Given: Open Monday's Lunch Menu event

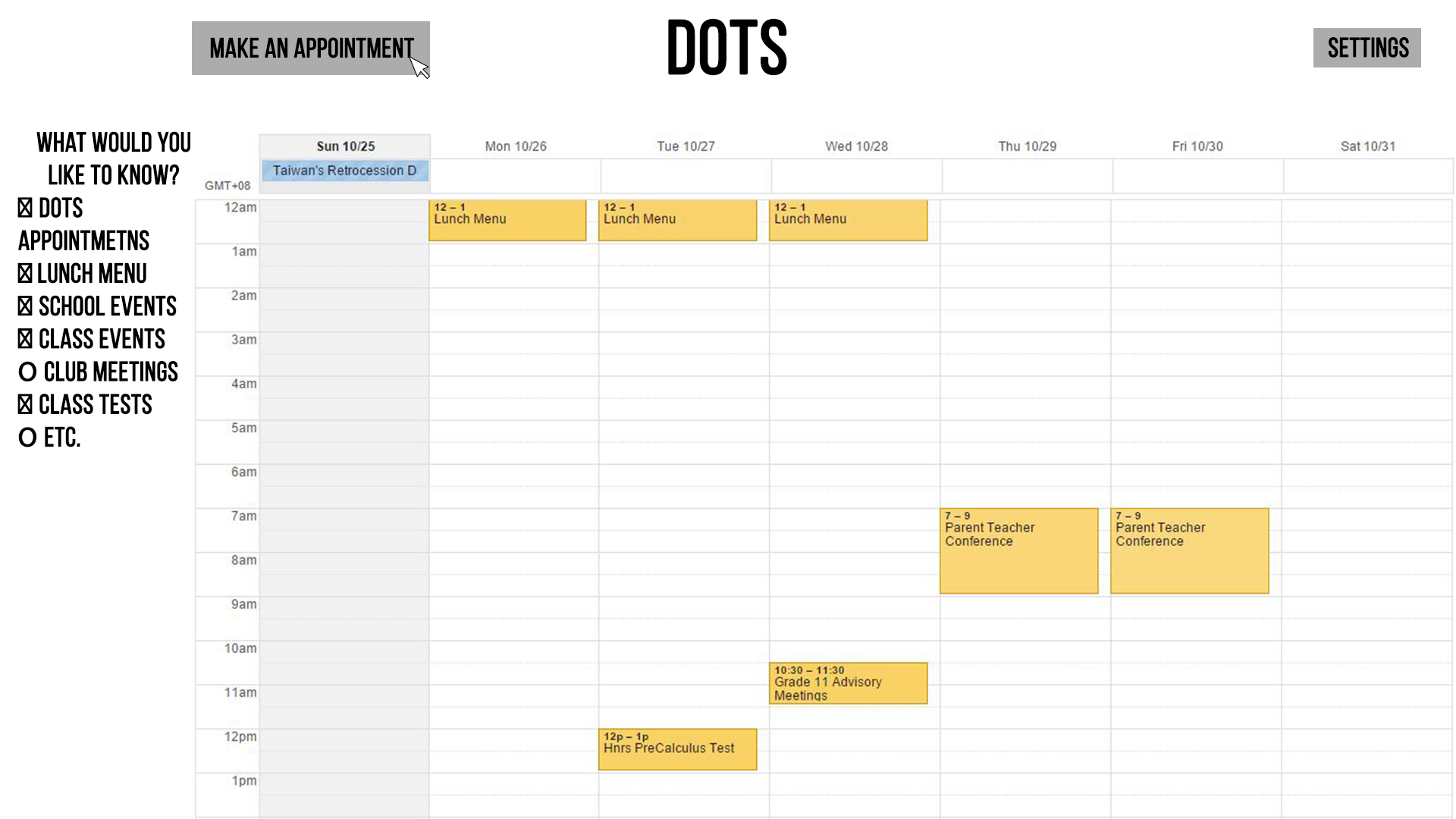Looking at the screenshot, I should click(x=507, y=220).
